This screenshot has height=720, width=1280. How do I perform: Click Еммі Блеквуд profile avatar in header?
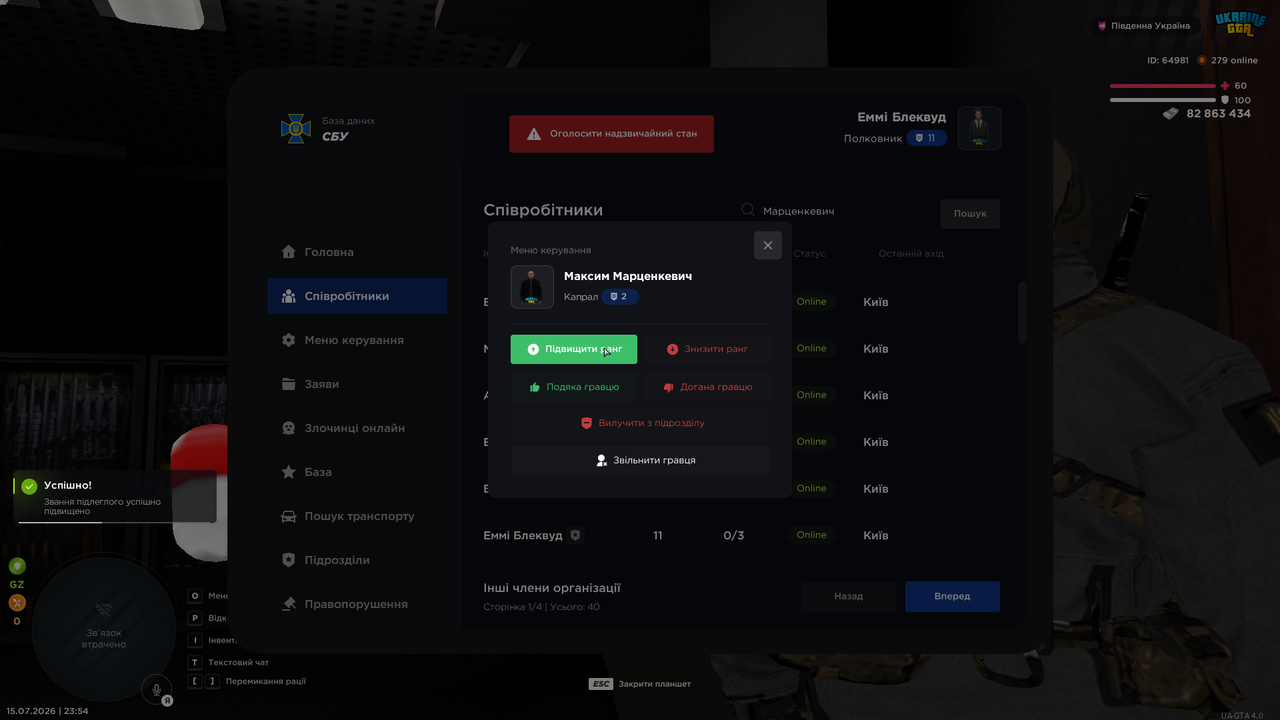980,128
